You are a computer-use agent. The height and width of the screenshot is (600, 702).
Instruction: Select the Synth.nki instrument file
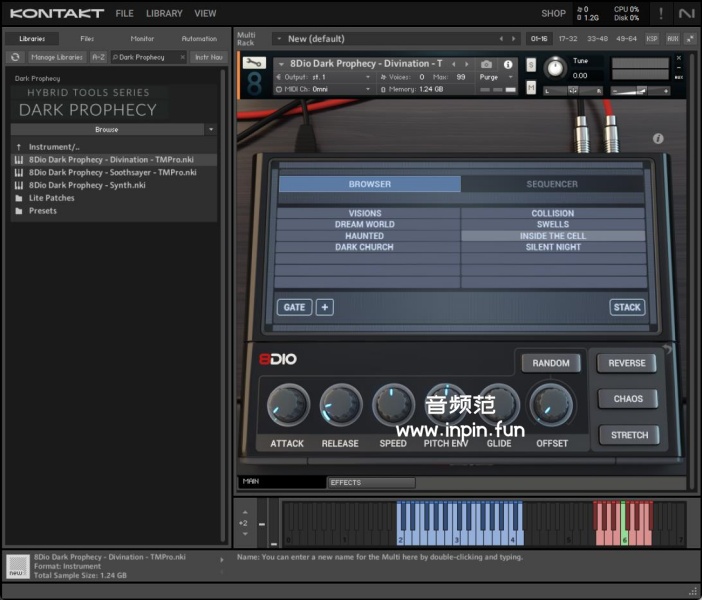tap(87, 185)
